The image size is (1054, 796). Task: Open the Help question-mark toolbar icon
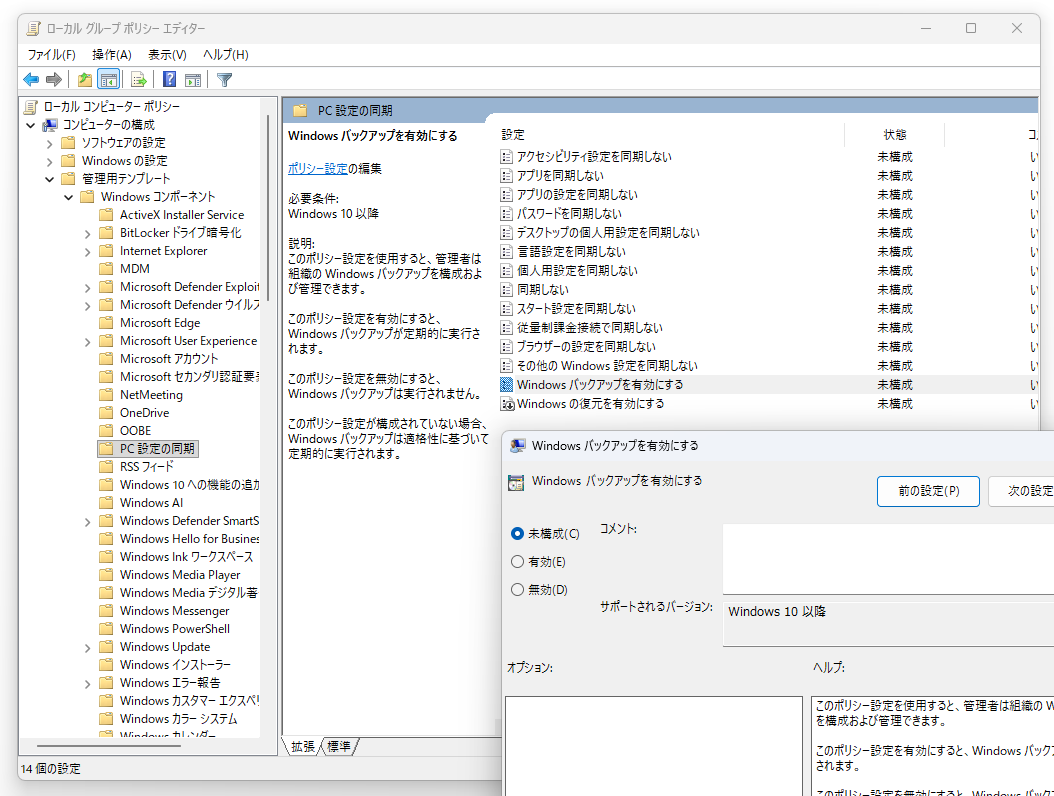pos(169,79)
